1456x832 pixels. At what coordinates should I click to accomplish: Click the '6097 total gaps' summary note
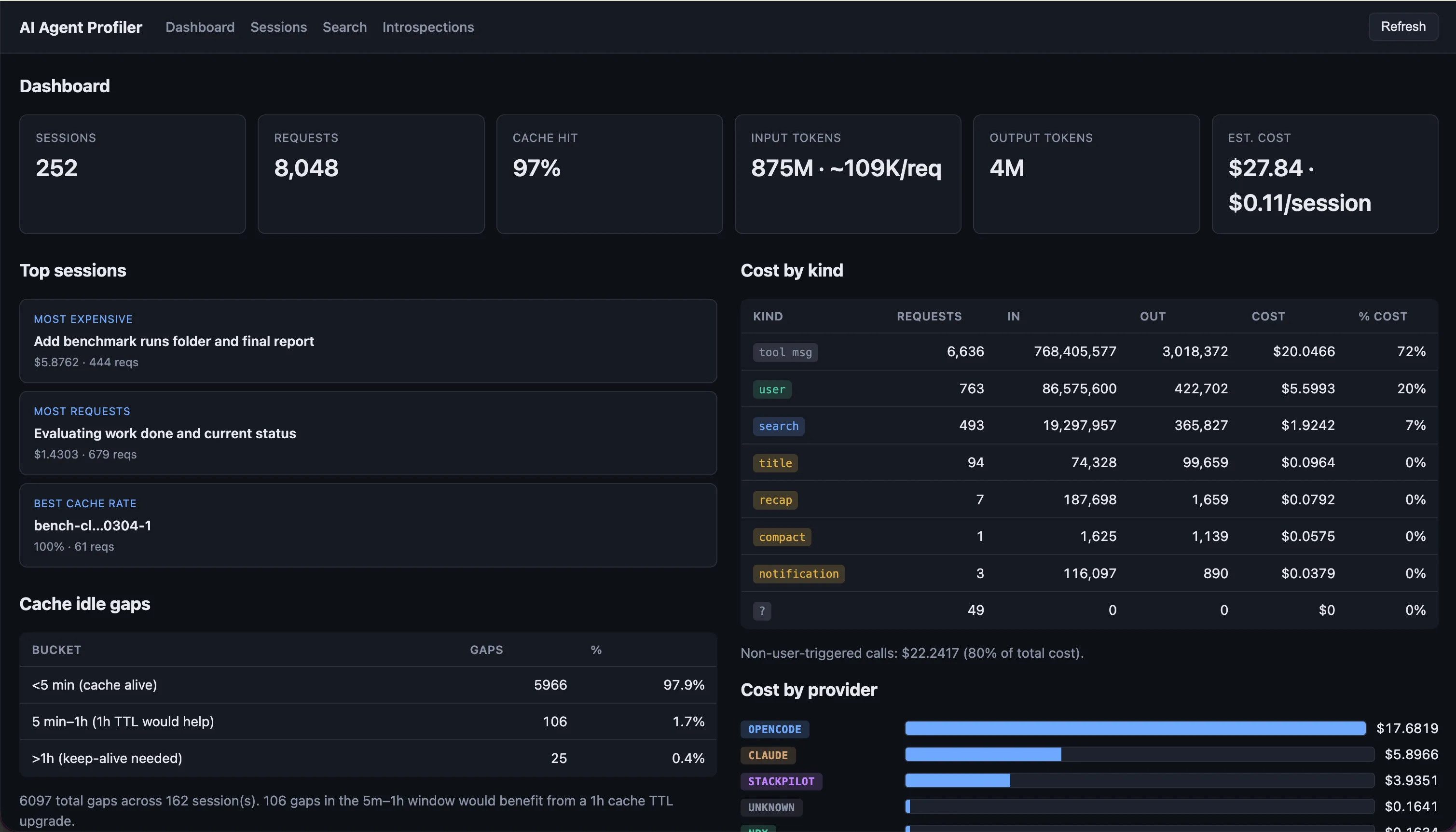click(346, 810)
